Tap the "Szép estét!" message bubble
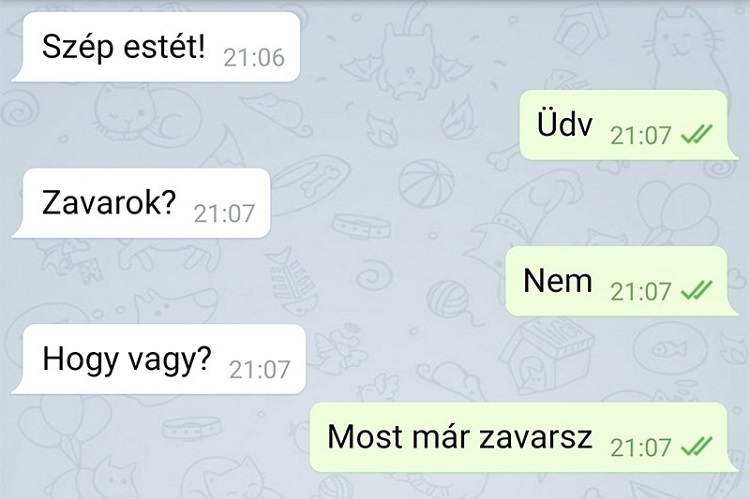Image resolution: width=750 pixels, height=499 pixels. 156,47
